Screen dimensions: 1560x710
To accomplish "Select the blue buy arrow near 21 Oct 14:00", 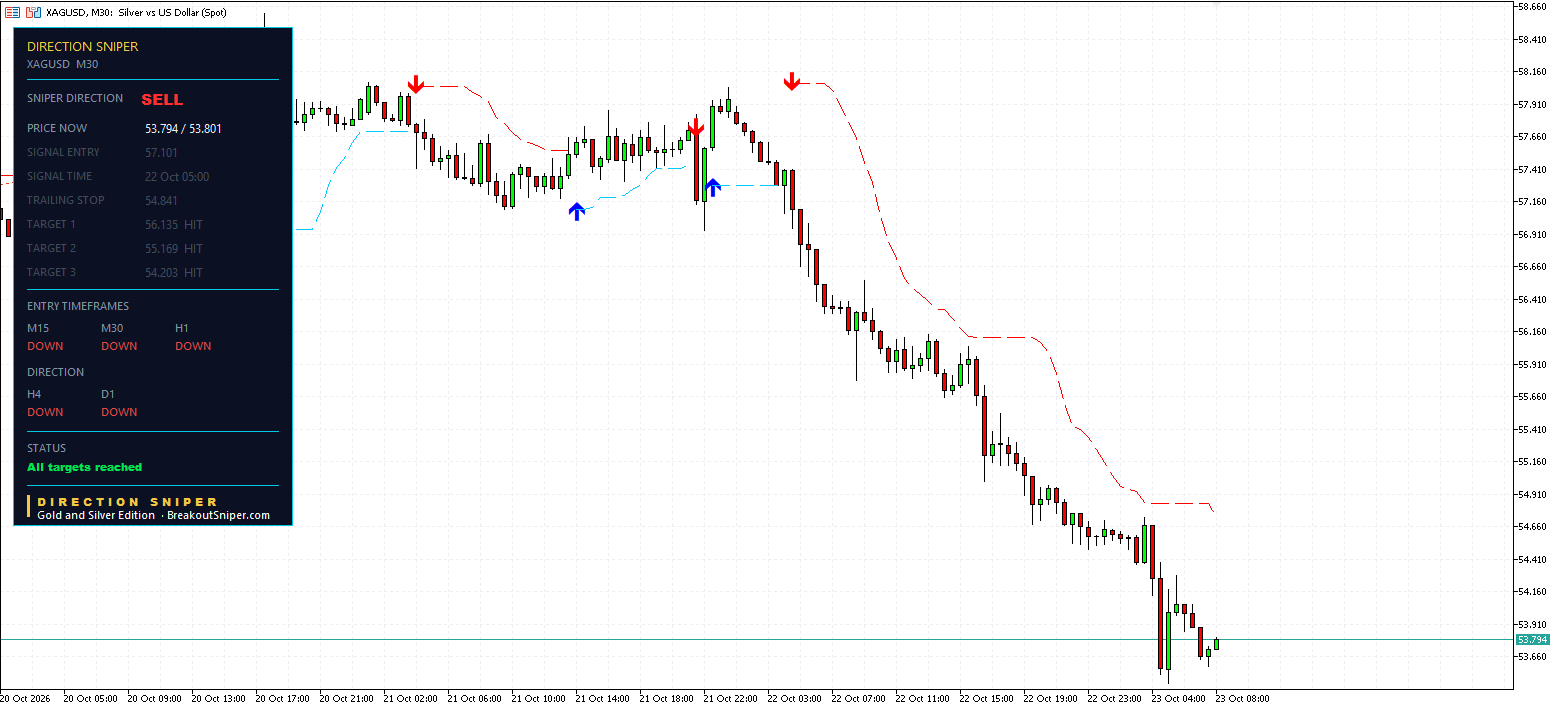I will pyautogui.click(x=577, y=211).
